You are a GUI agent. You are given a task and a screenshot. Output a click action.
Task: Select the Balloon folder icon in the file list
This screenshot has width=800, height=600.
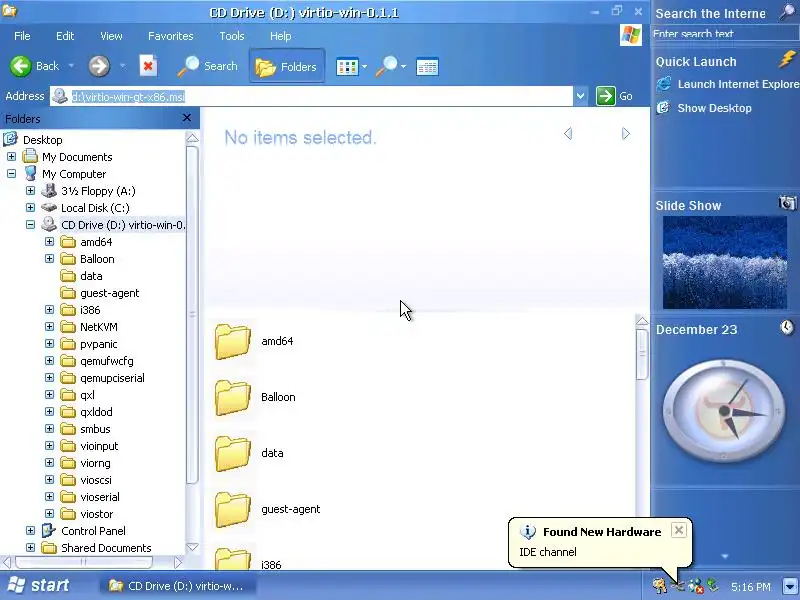(x=233, y=397)
